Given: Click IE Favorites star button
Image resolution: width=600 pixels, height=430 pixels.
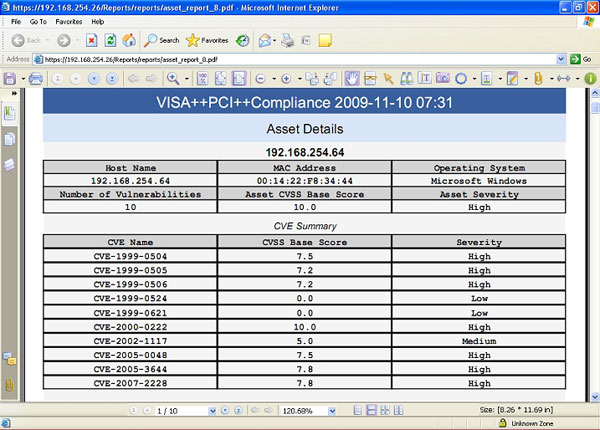Looking at the screenshot, I should 207,41.
